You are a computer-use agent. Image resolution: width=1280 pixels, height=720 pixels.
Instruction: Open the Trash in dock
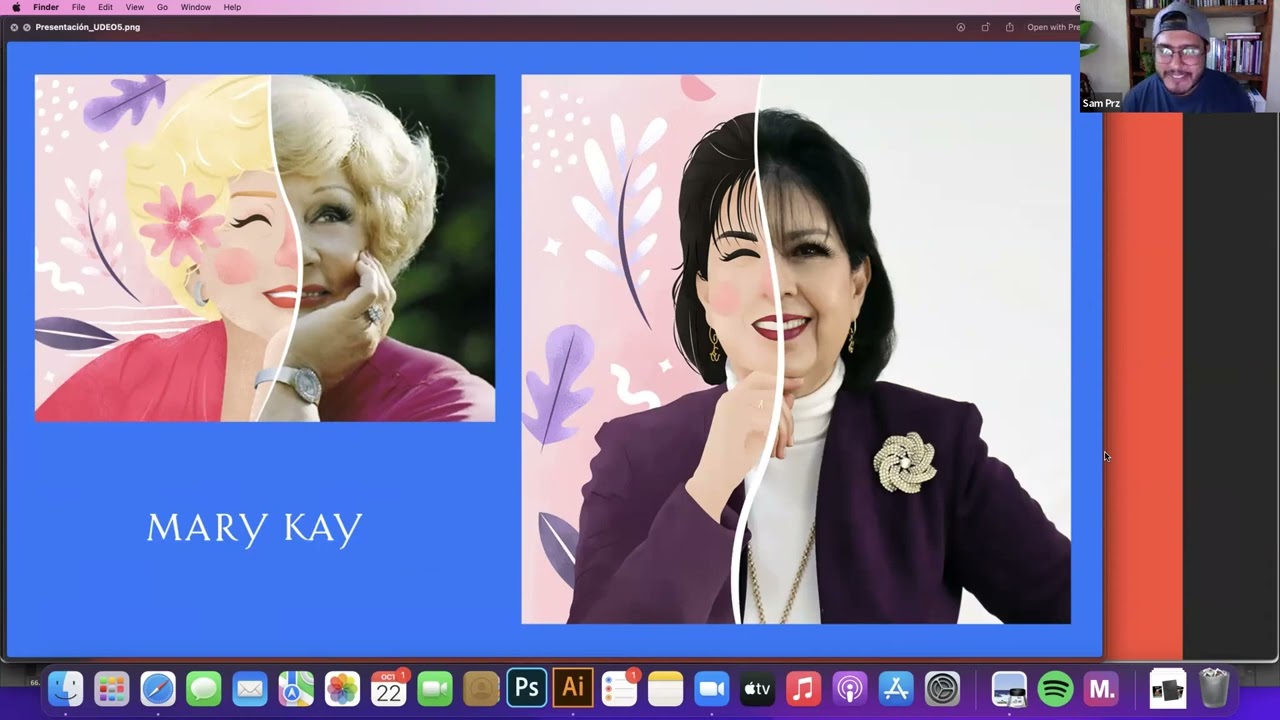[x=1214, y=688]
